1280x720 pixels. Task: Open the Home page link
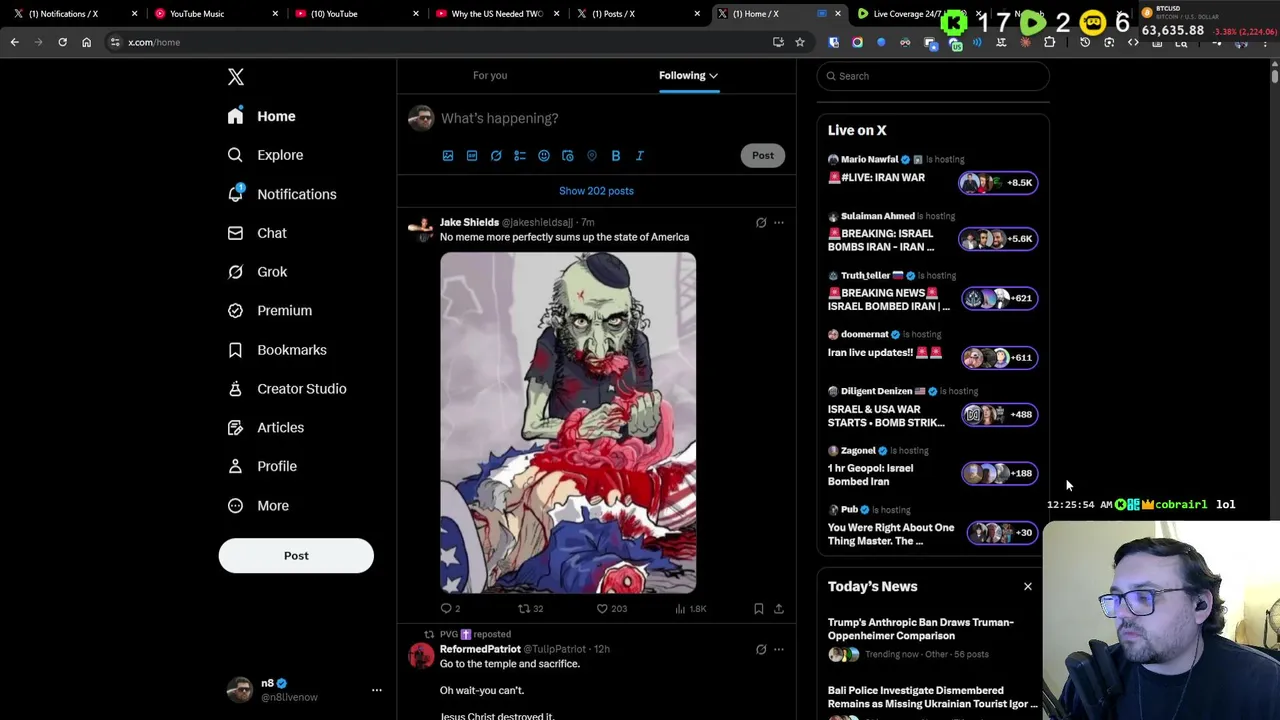261,116
